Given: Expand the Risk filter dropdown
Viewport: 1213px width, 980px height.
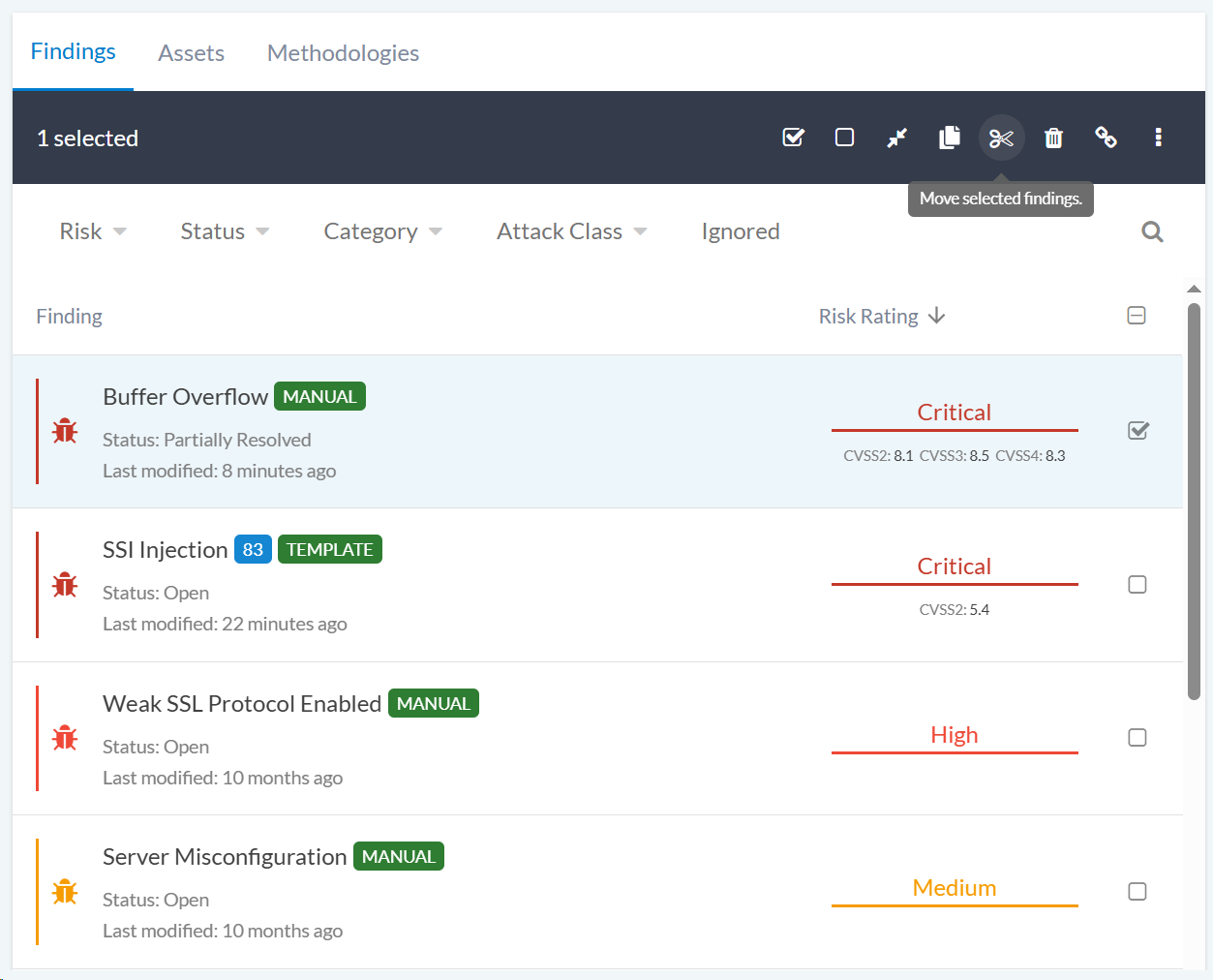Looking at the screenshot, I should point(93,231).
